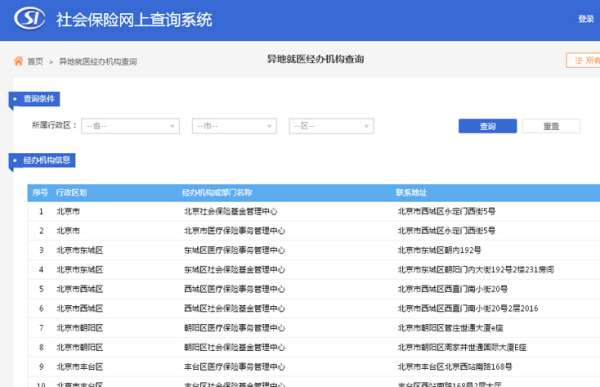
Task: Click the 重置 reset button
Action: [x=551, y=126]
